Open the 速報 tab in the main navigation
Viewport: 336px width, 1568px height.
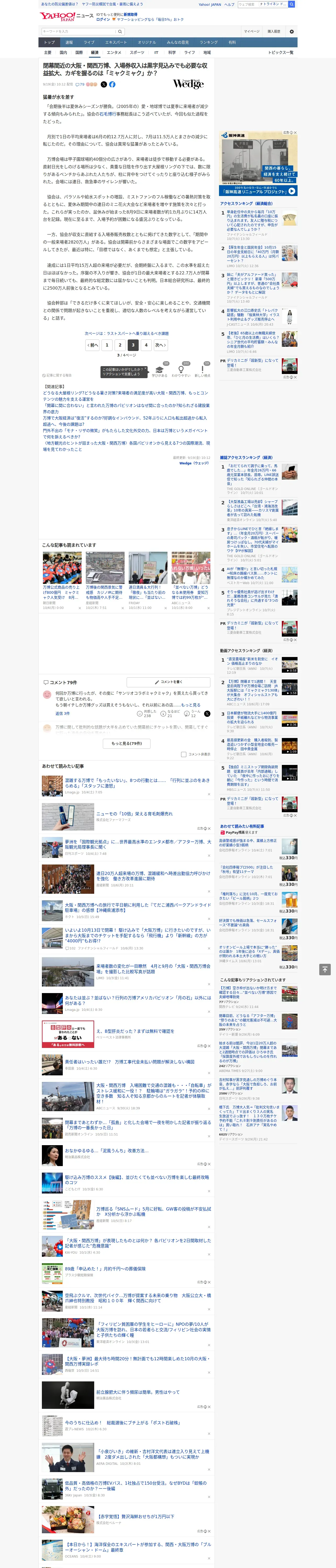tap(69, 42)
